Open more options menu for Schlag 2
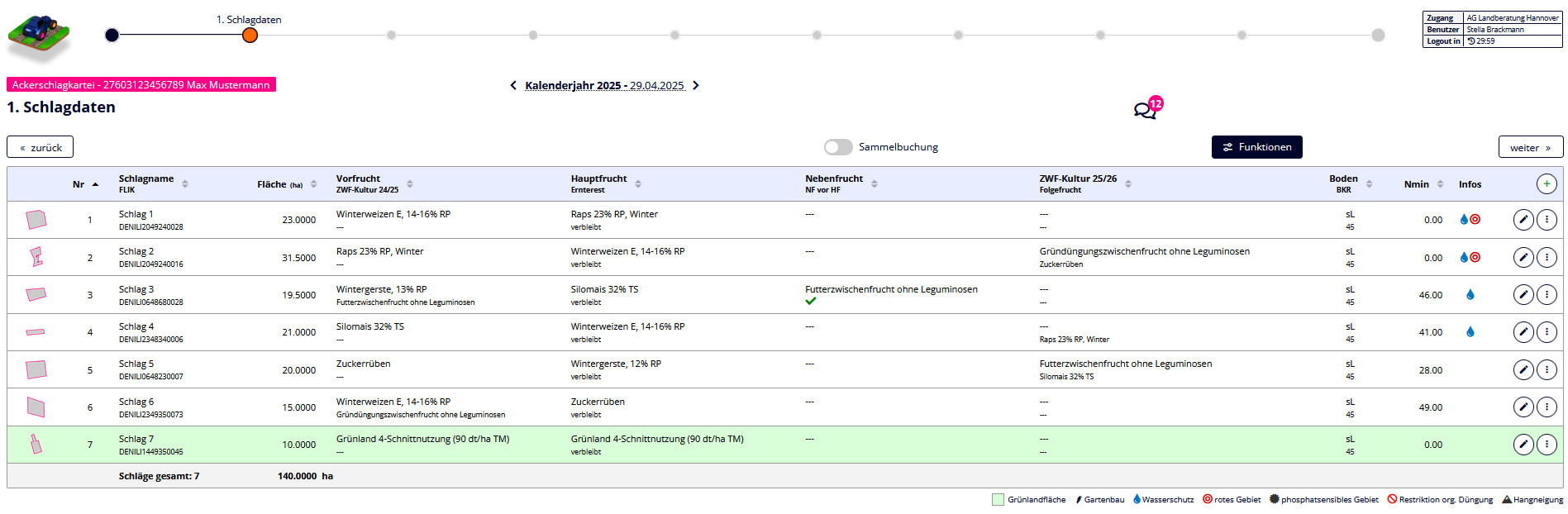This screenshot has width=1568, height=514. 1547,258
